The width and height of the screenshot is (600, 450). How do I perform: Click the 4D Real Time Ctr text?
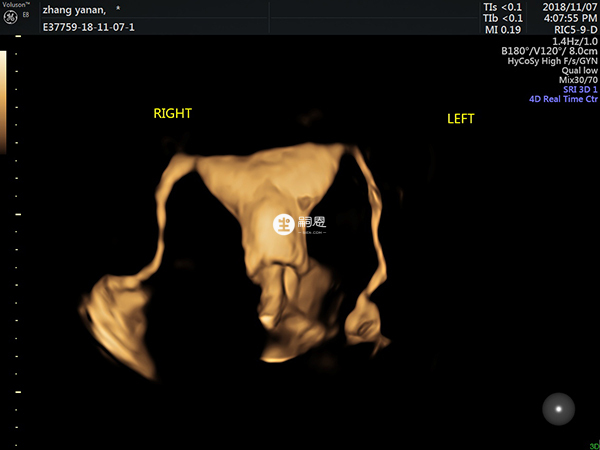563,100
